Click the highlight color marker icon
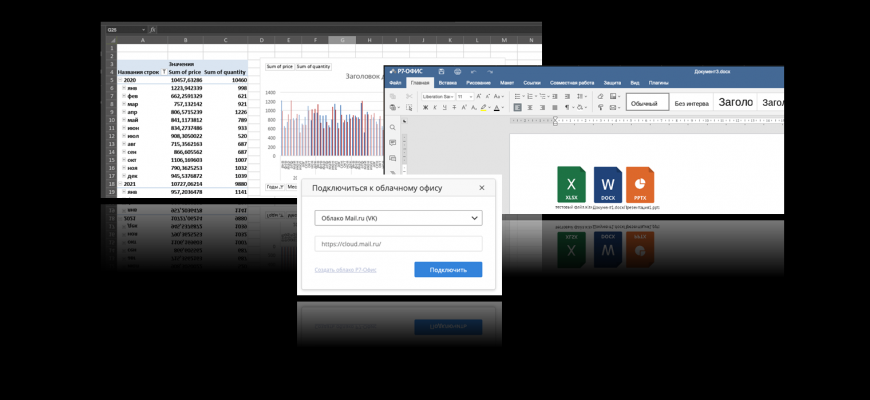Screen dimensions: 870x400 pos(483,108)
